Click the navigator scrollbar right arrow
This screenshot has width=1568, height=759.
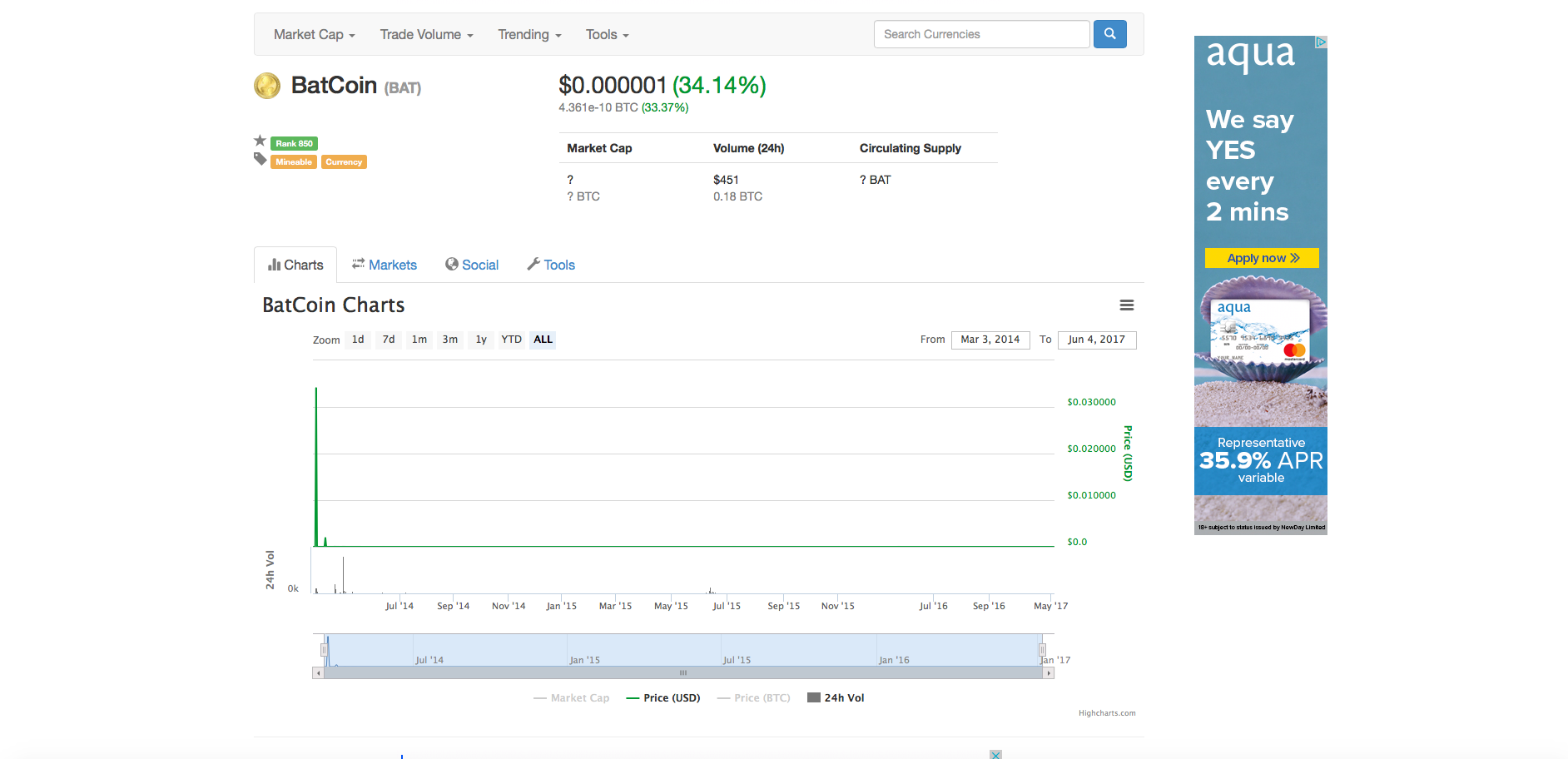point(1049,672)
